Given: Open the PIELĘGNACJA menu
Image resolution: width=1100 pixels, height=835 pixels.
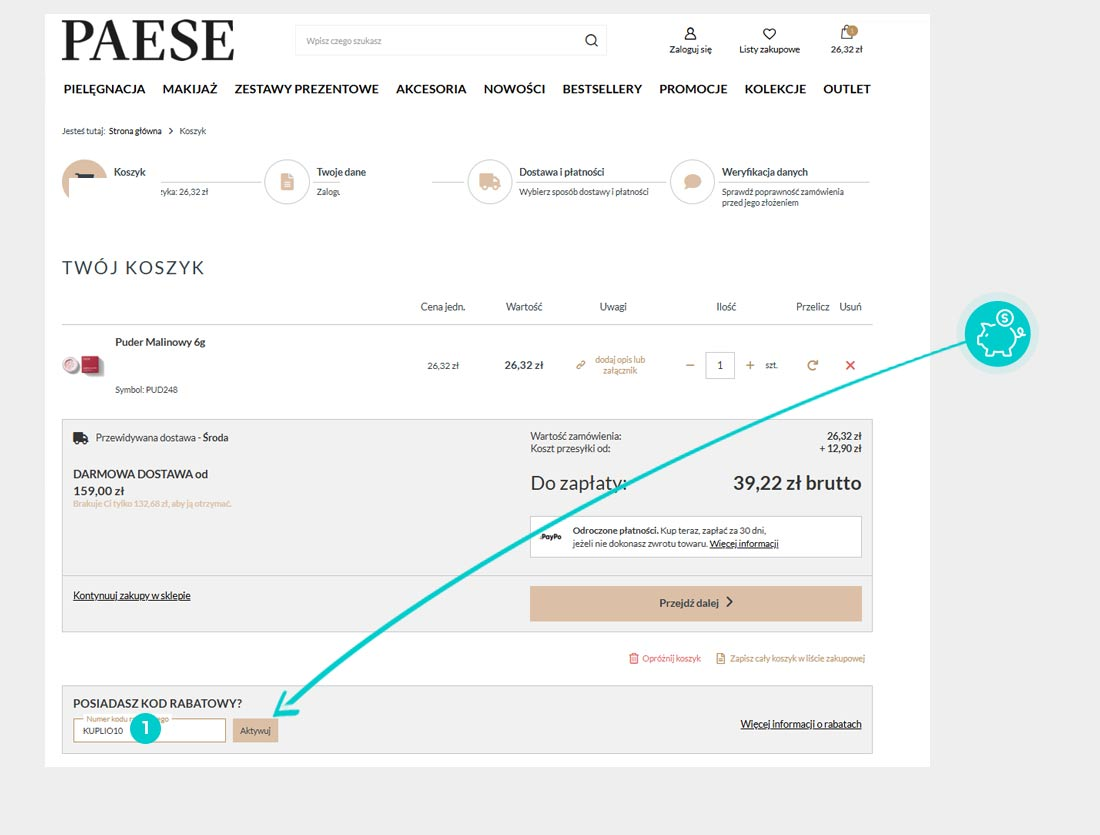Looking at the screenshot, I should click(x=104, y=89).
